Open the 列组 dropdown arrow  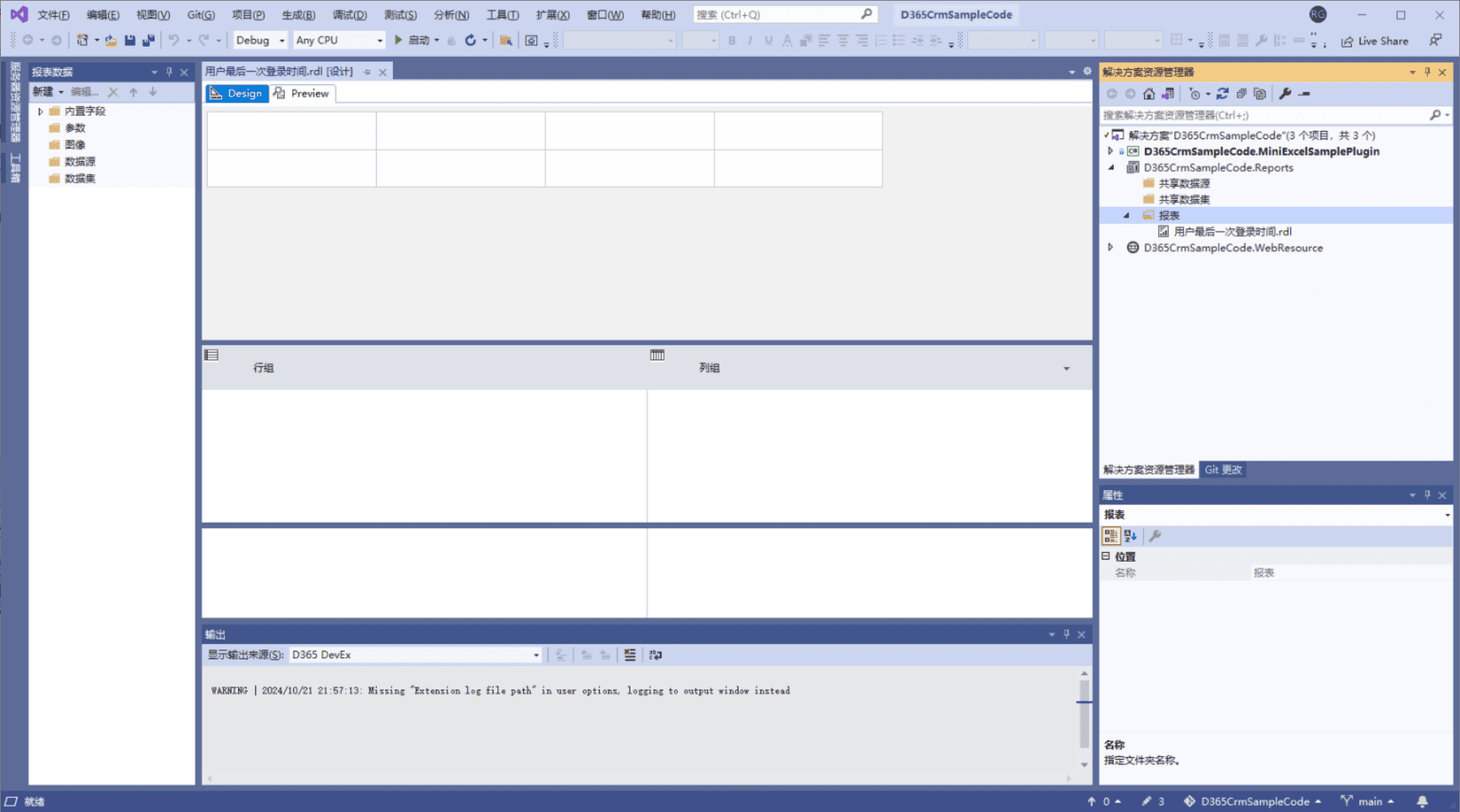(1066, 369)
